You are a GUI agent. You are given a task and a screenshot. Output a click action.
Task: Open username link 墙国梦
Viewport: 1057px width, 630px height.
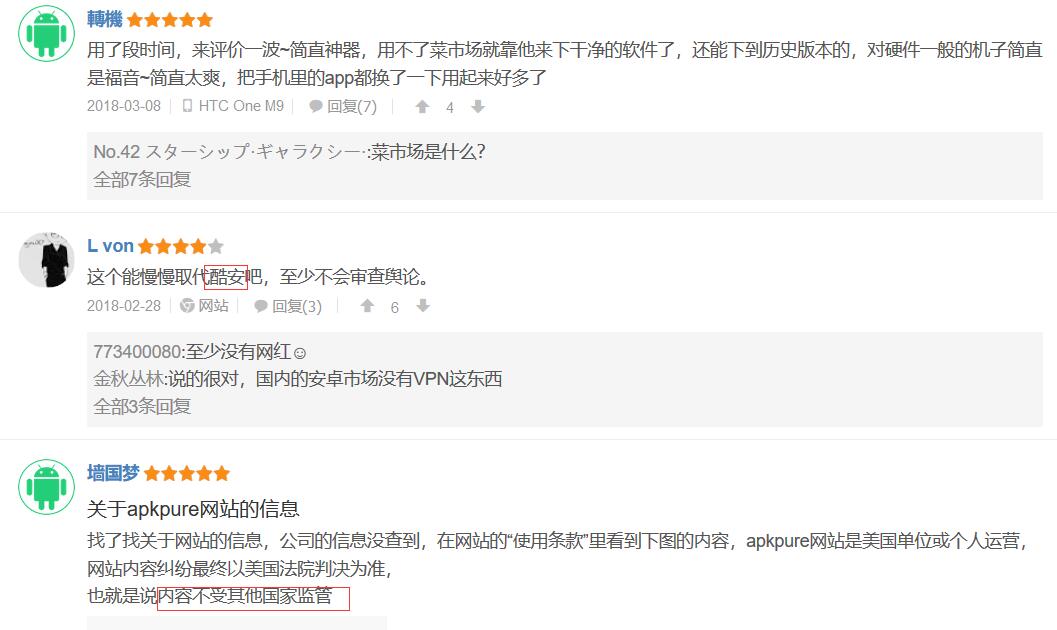tap(113, 473)
